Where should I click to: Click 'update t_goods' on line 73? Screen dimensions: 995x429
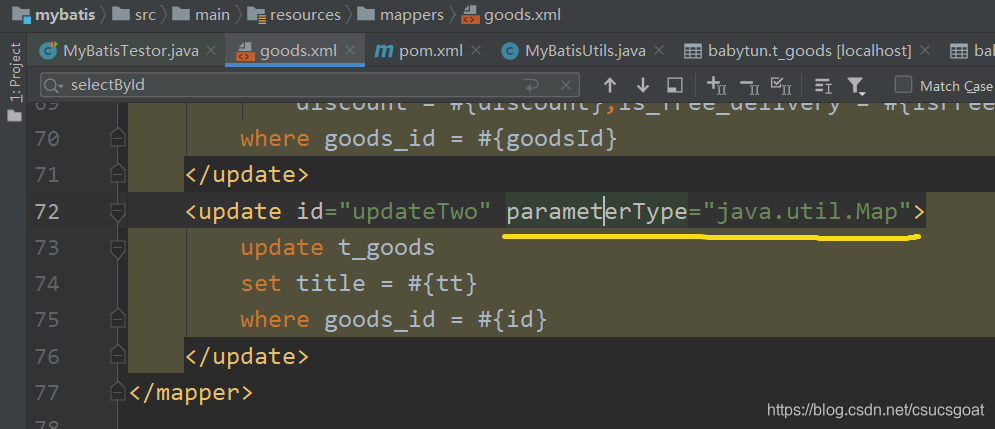point(338,248)
